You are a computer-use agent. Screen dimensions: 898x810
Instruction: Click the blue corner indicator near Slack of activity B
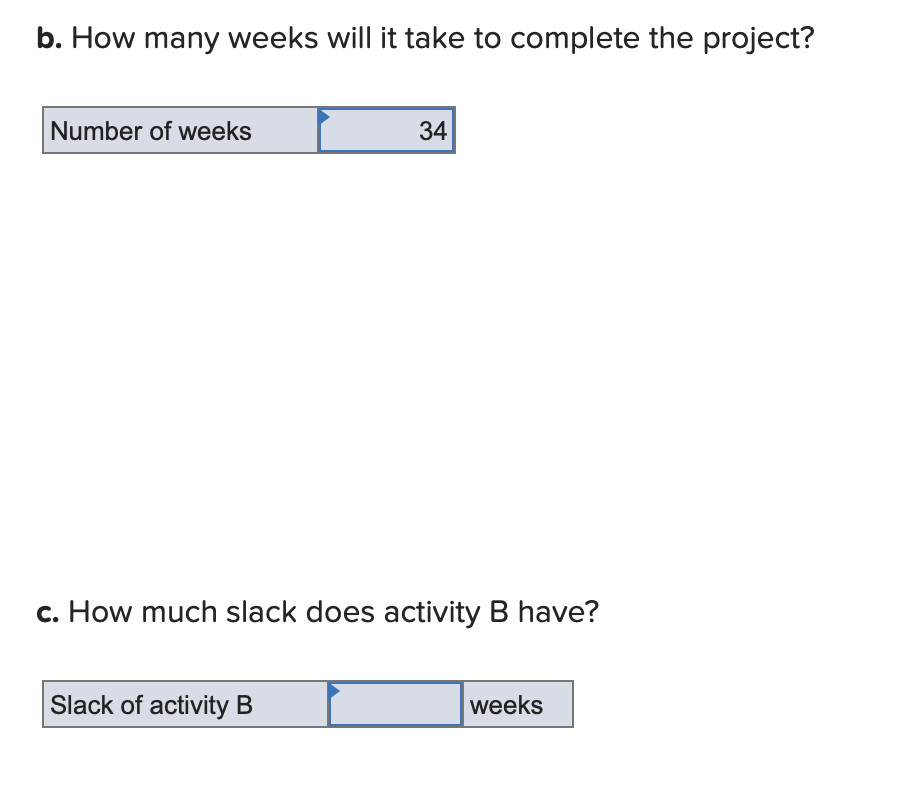tap(333, 688)
